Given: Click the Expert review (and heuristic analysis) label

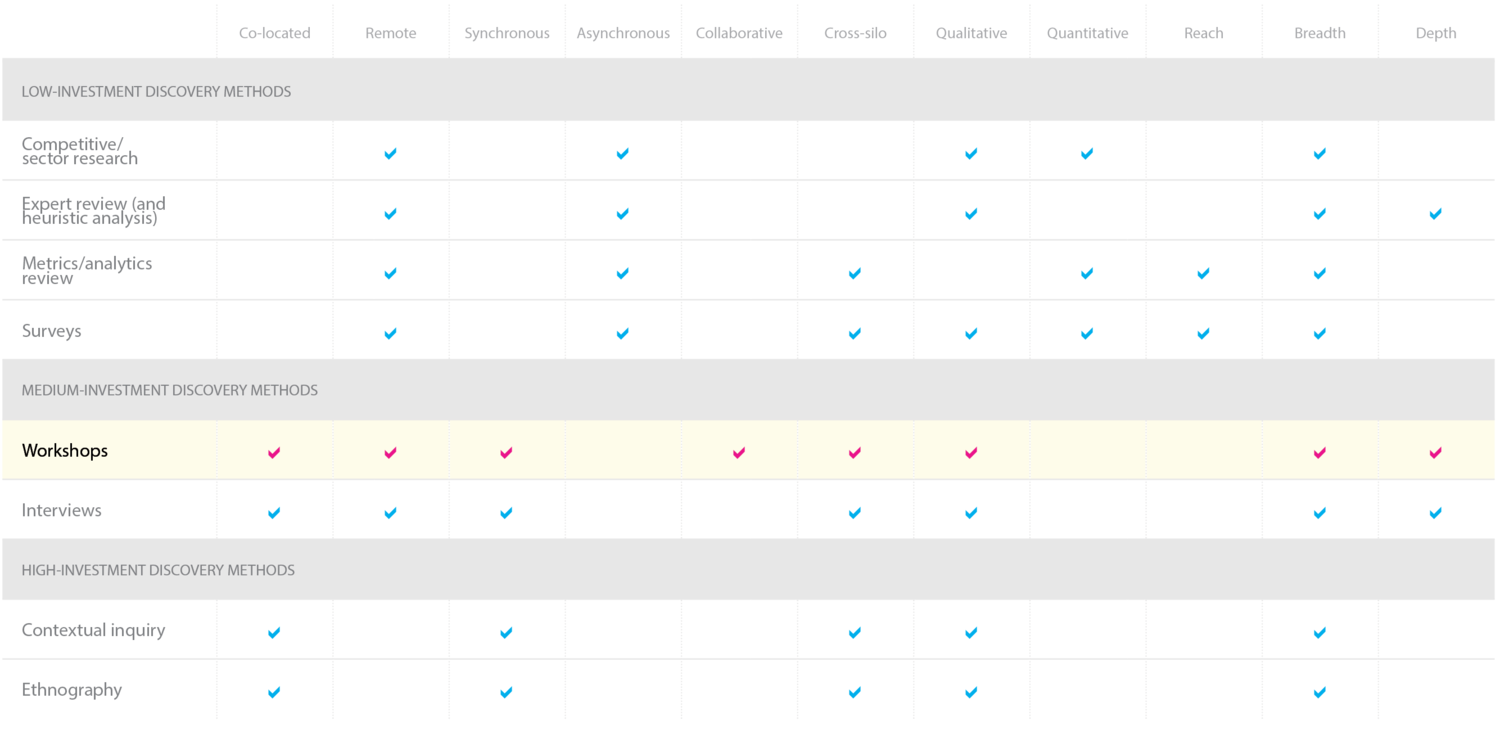Looking at the screenshot, I should tap(93, 211).
